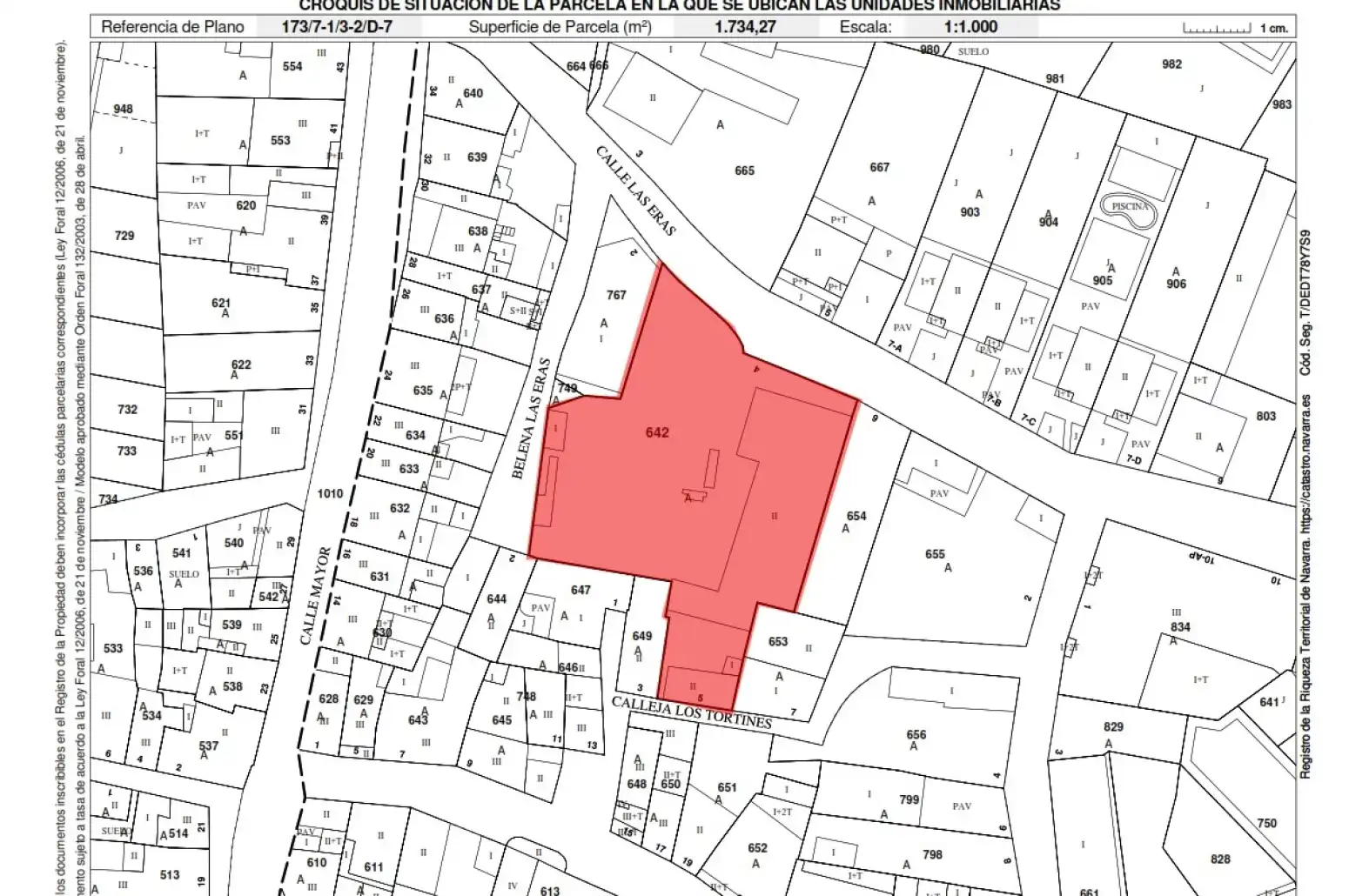The width and height of the screenshot is (1349, 896).
Task: Click parcel number 905
Action: point(1103,280)
